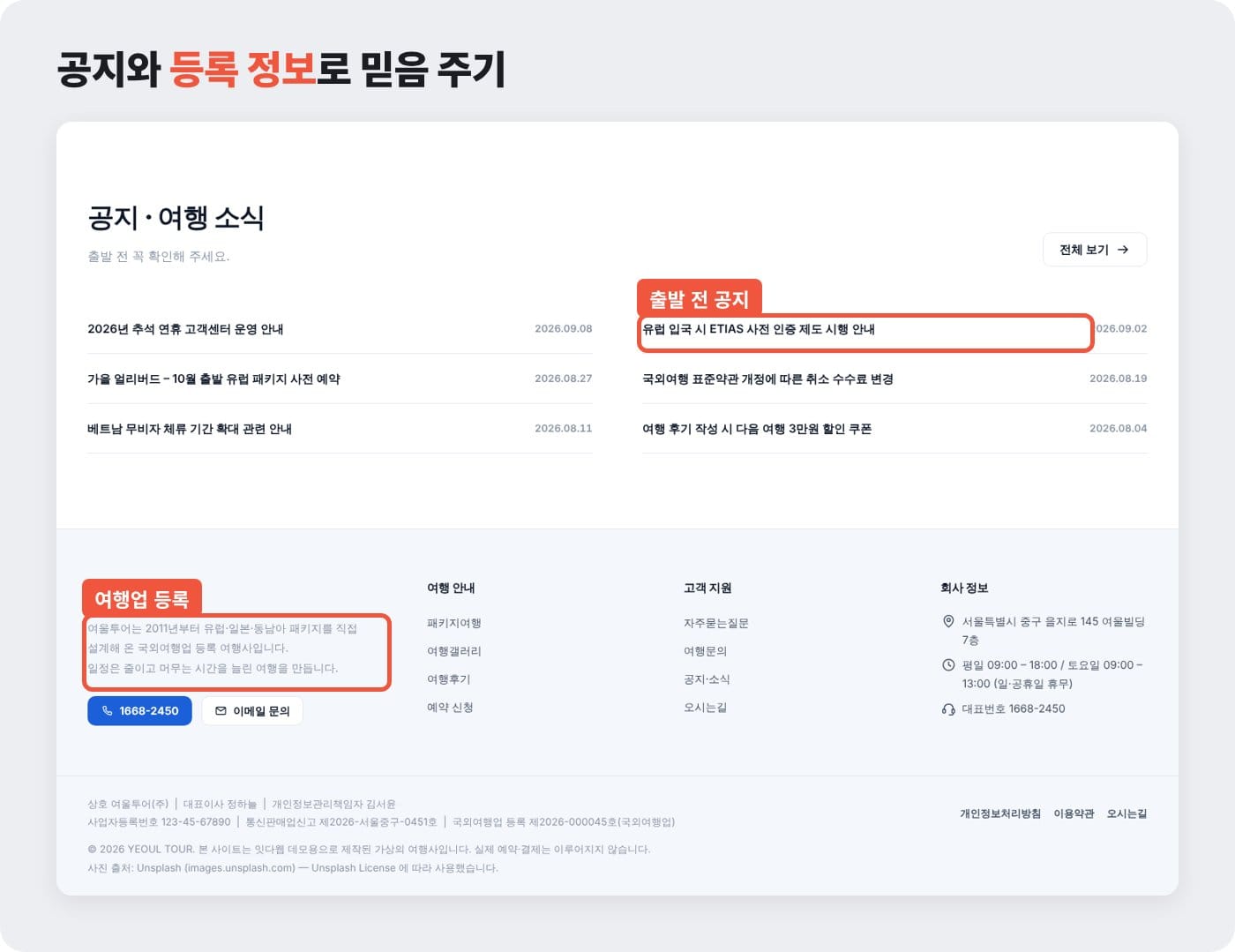Click the arrow icon in 전체 보기 button
Image resolution: width=1235 pixels, height=952 pixels.
(x=1123, y=250)
